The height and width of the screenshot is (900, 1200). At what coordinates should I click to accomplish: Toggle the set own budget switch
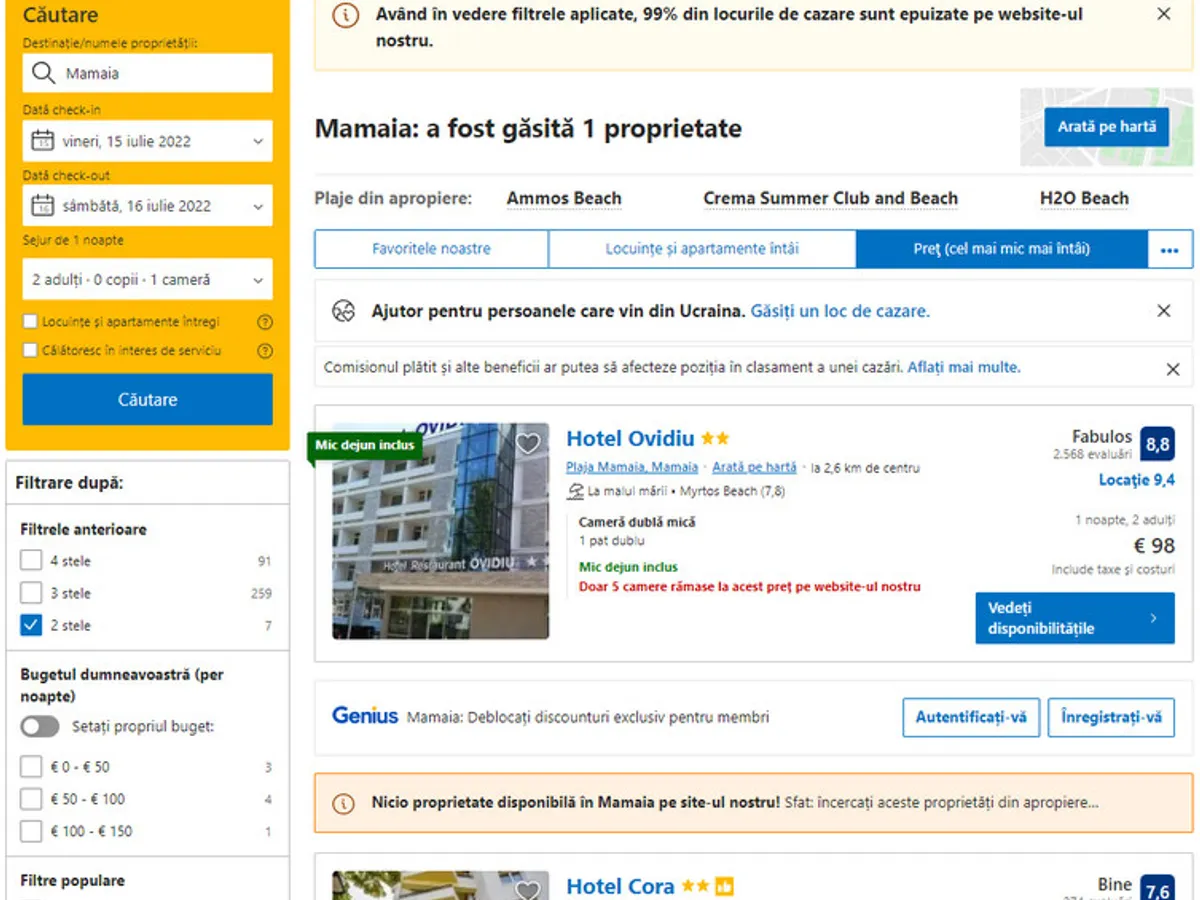[x=40, y=727]
